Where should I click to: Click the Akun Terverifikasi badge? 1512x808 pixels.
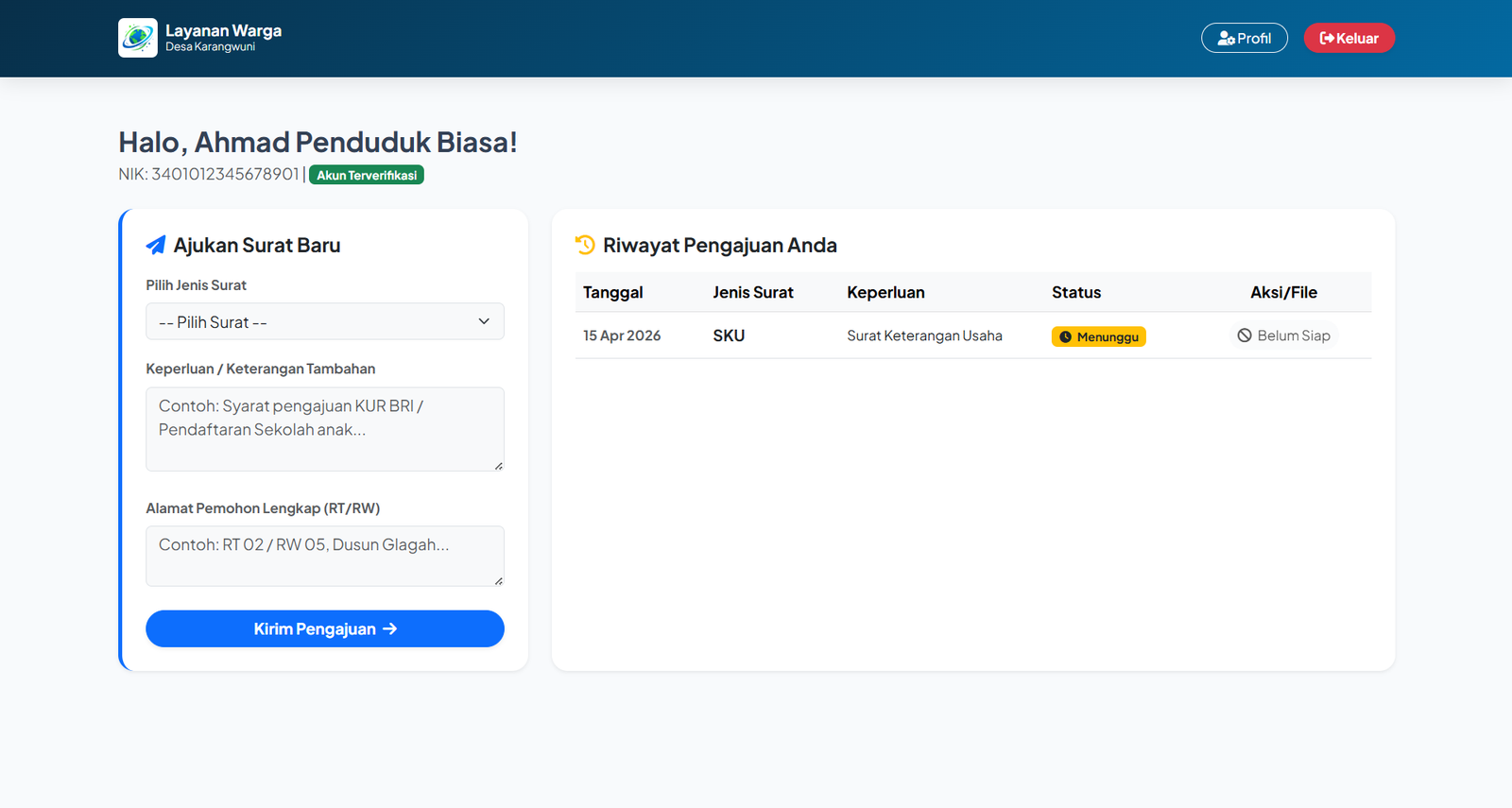[x=367, y=175]
